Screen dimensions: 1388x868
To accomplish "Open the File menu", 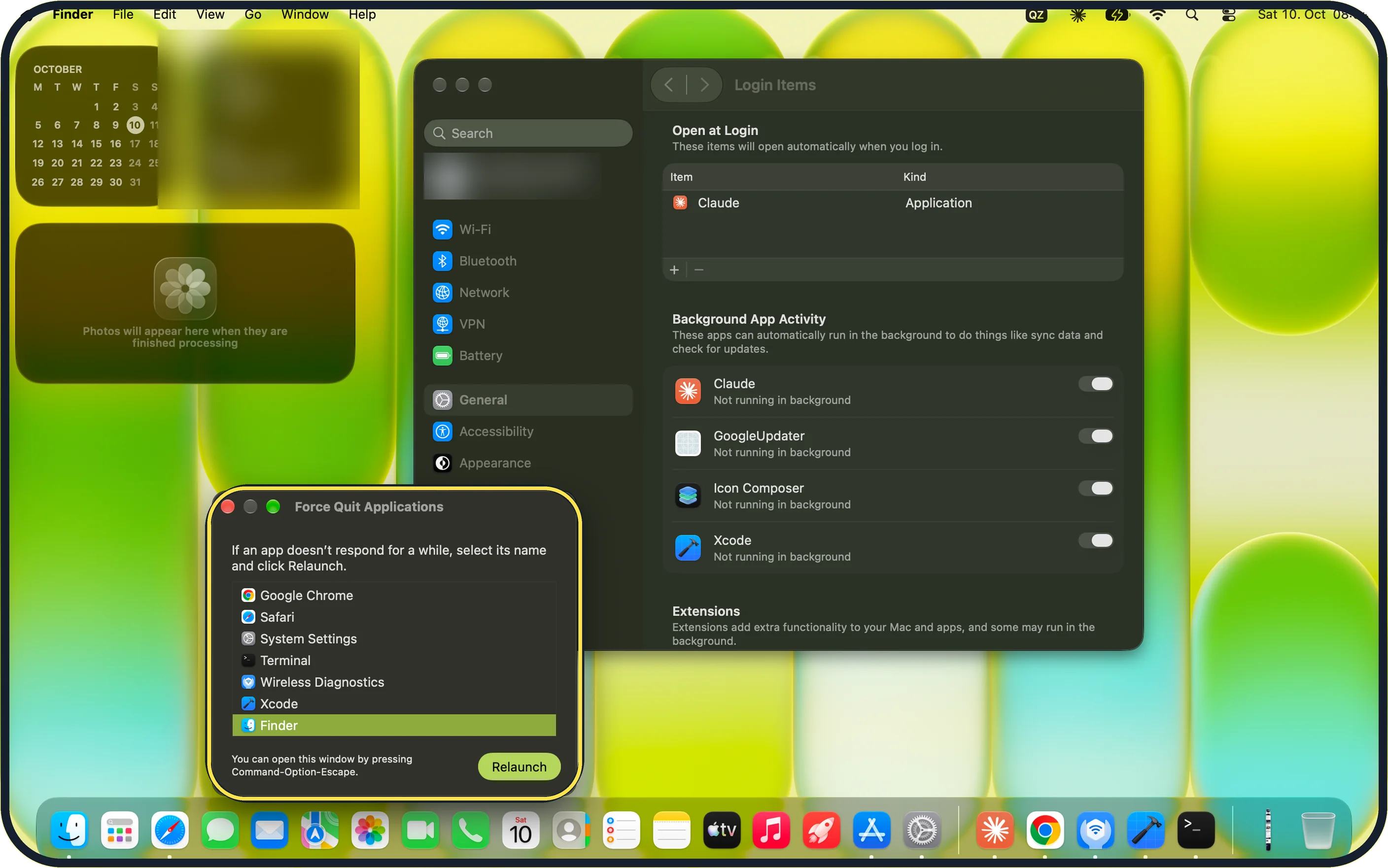I will 123,14.
